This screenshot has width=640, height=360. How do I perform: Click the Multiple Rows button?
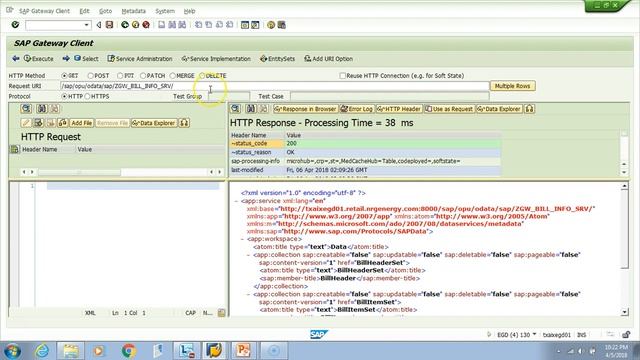tap(512, 86)
